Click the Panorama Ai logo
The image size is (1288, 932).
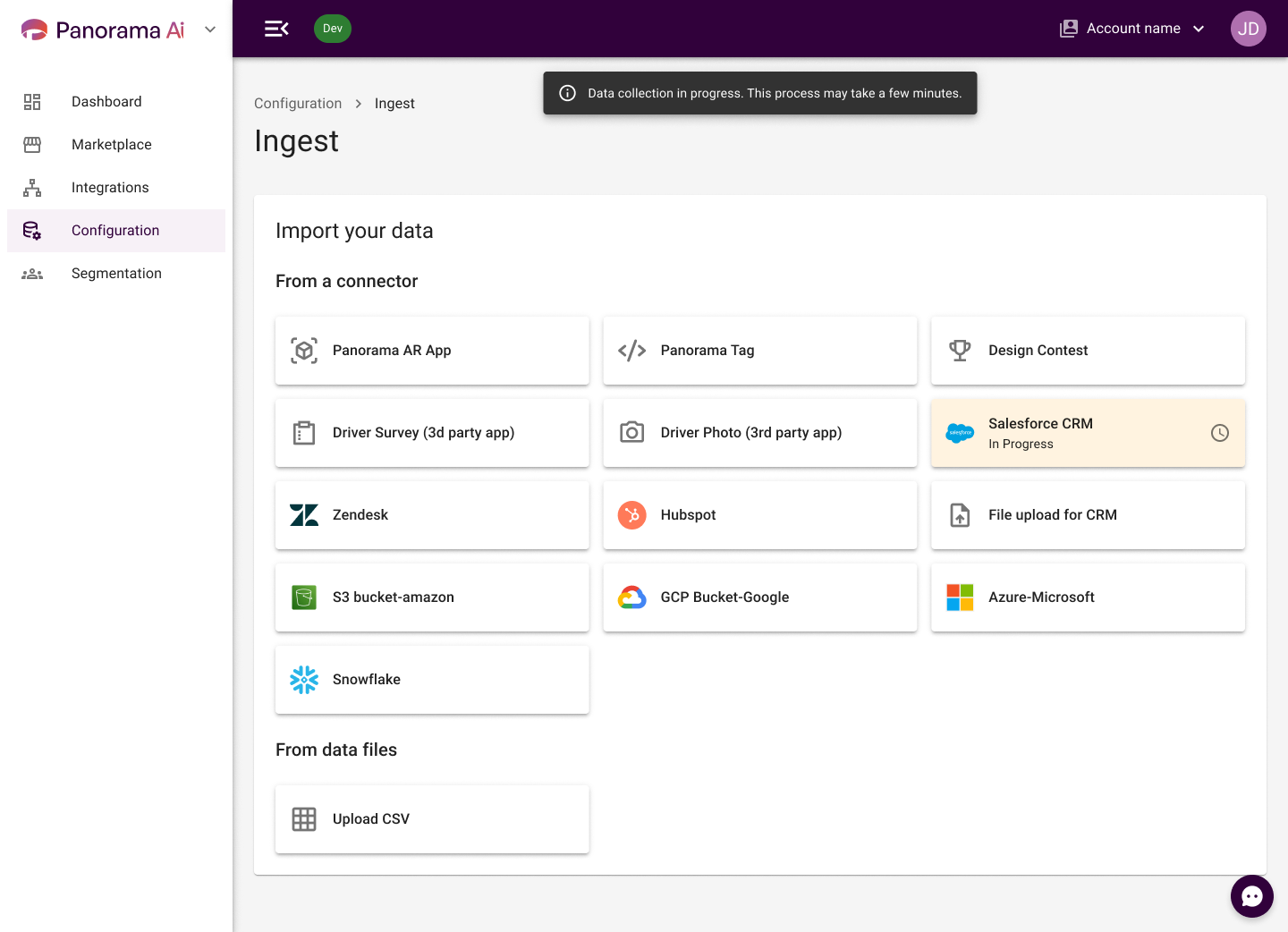click(x=102, y=30)
